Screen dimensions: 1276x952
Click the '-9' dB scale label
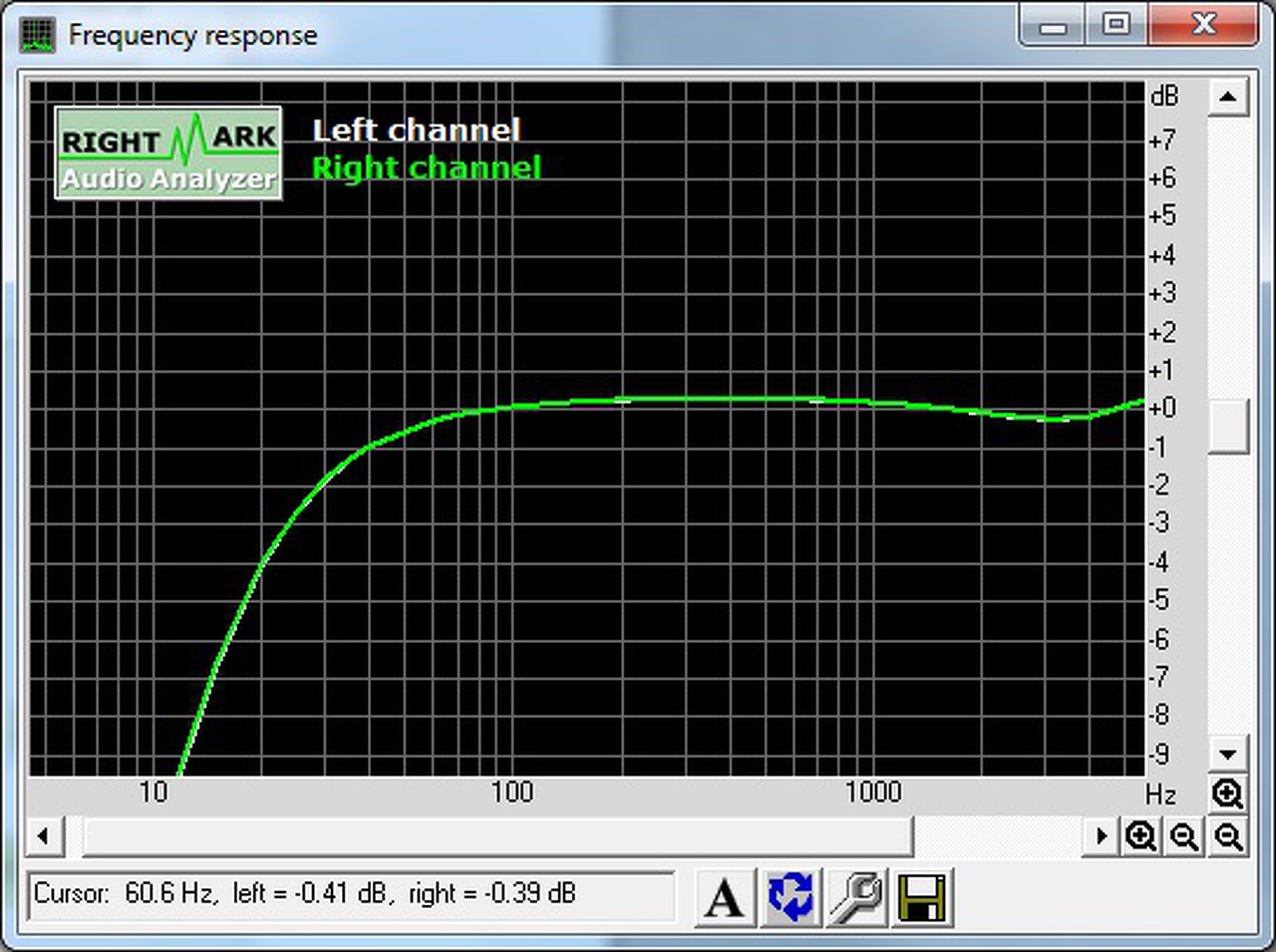pos(1159,754)
